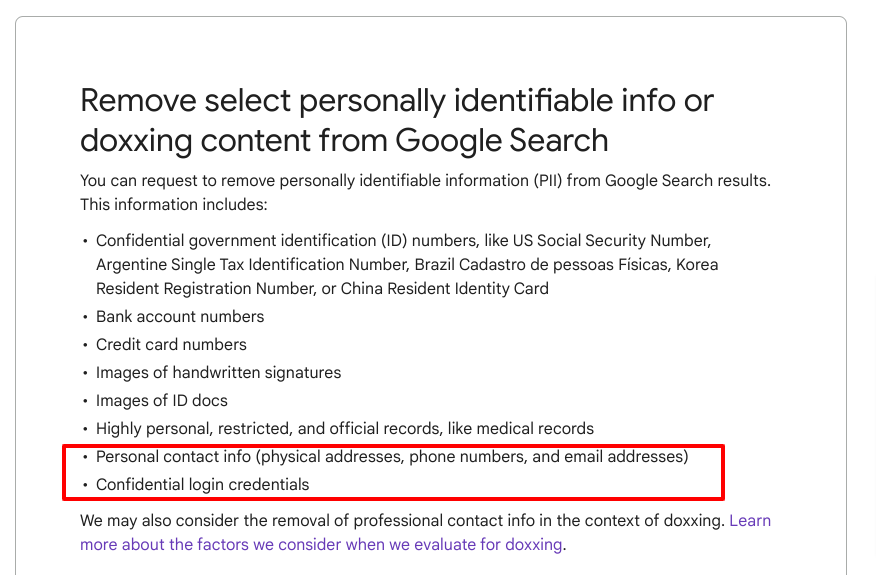Click the "China Resident Identity Card" text

coord(445,289)
